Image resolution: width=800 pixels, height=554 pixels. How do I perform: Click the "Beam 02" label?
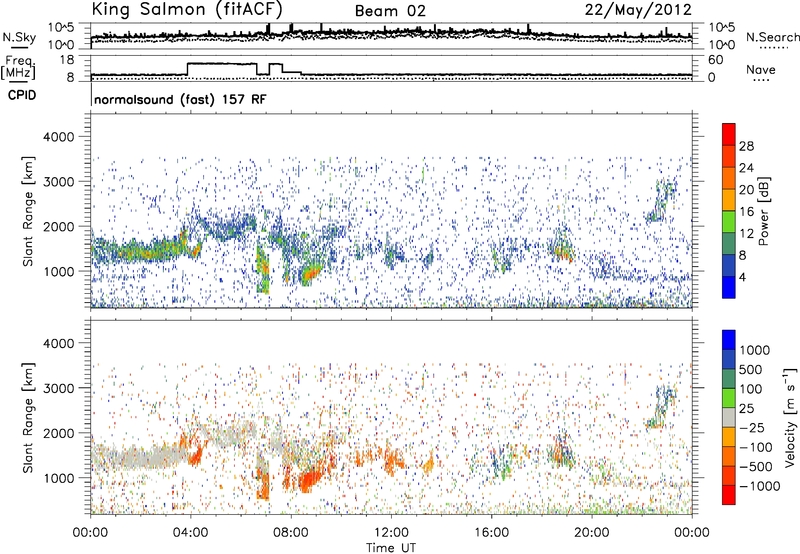click(x=390, y=11)
